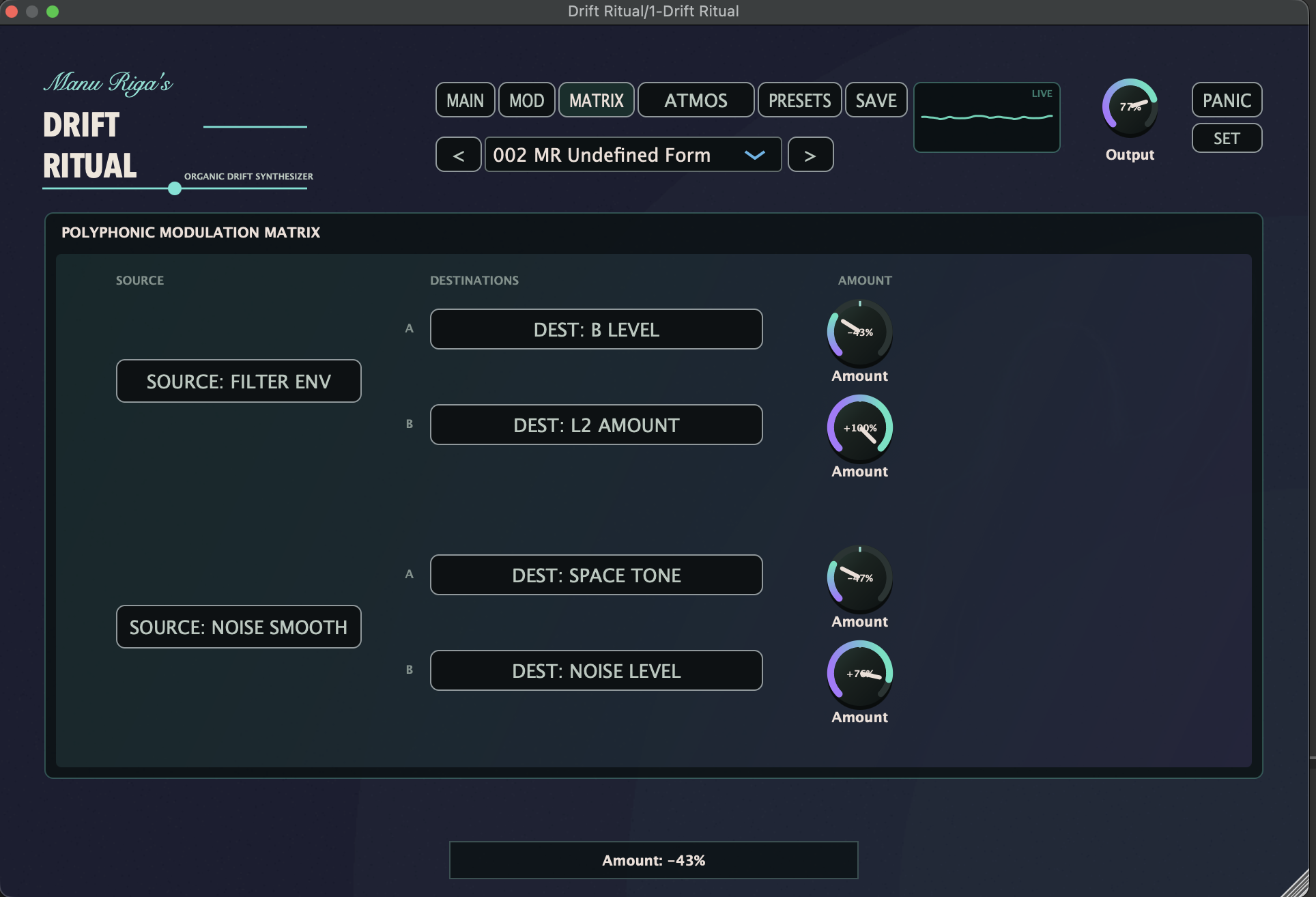
Task: Load next preset with > arrow
Action: 810,155
